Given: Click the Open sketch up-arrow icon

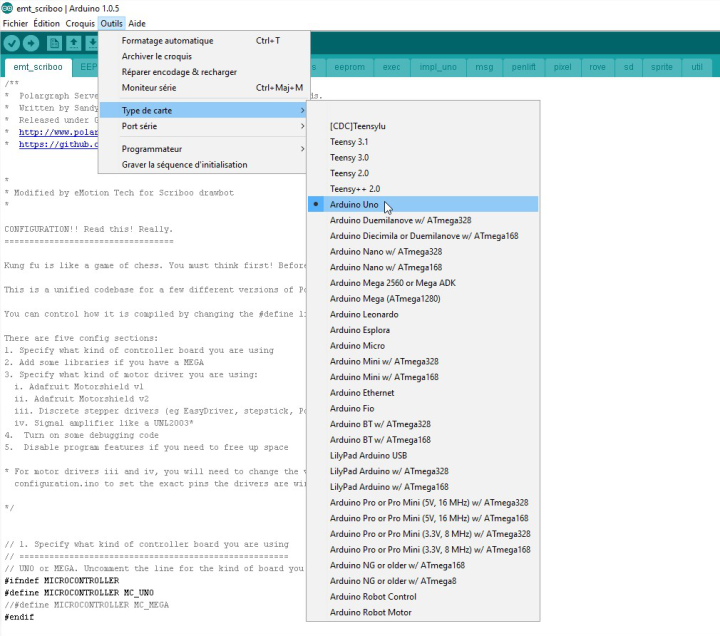Looking at the screenshot, I should click(73, 44).
